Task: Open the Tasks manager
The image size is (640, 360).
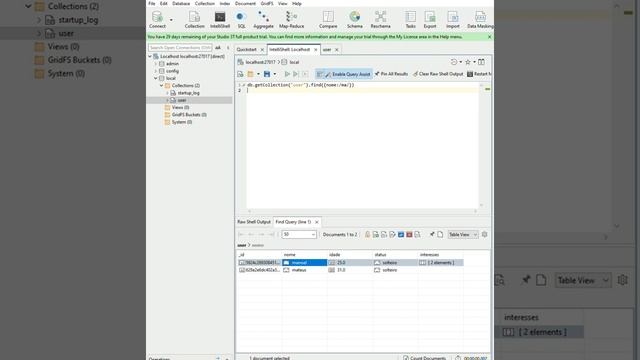Action: coord(410,20)
